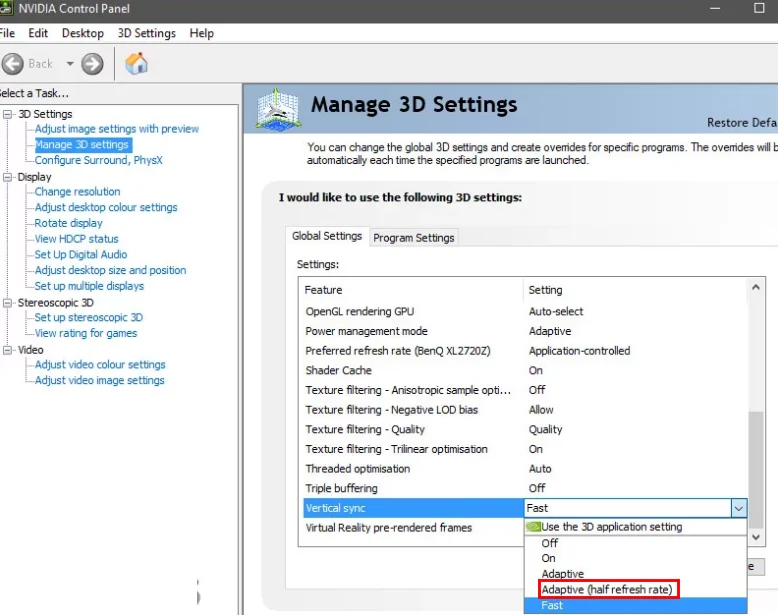The width and height of the screenshot is (778, 615).
Task: Choose Off in Vertical sync list
Action: (635, 543)
